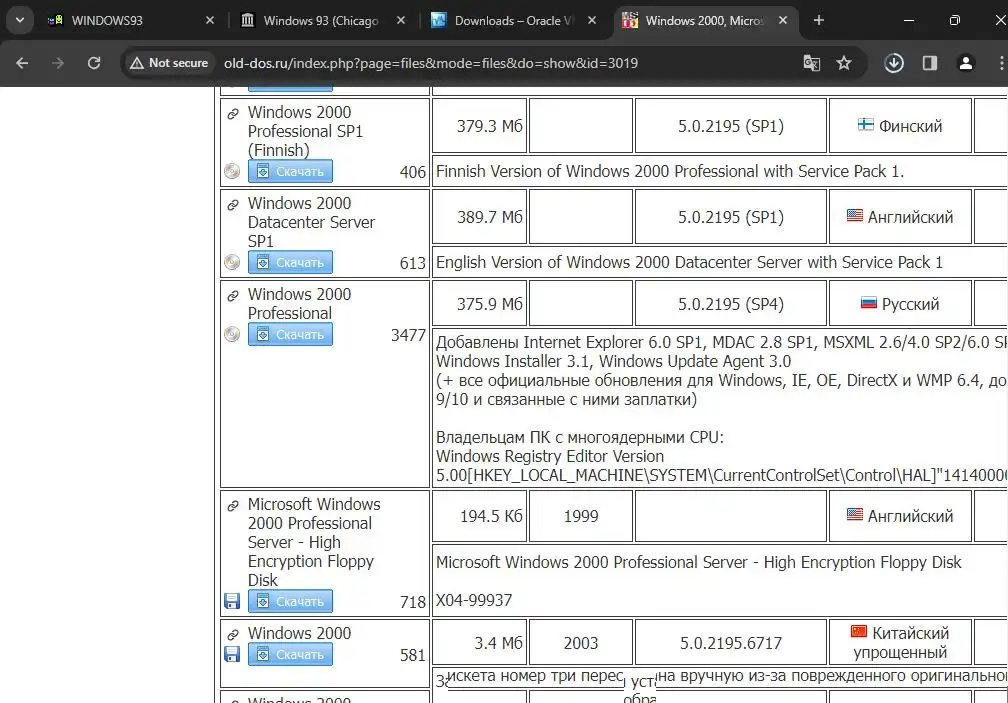Open a new browser tab
The height and width of the screenshot is (703, 1008).
click(x=818, y=21)
